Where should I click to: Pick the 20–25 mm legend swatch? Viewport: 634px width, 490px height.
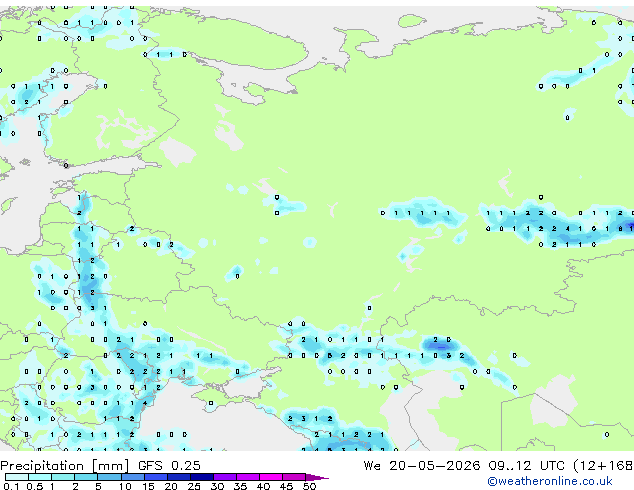(x=179, y=477)
